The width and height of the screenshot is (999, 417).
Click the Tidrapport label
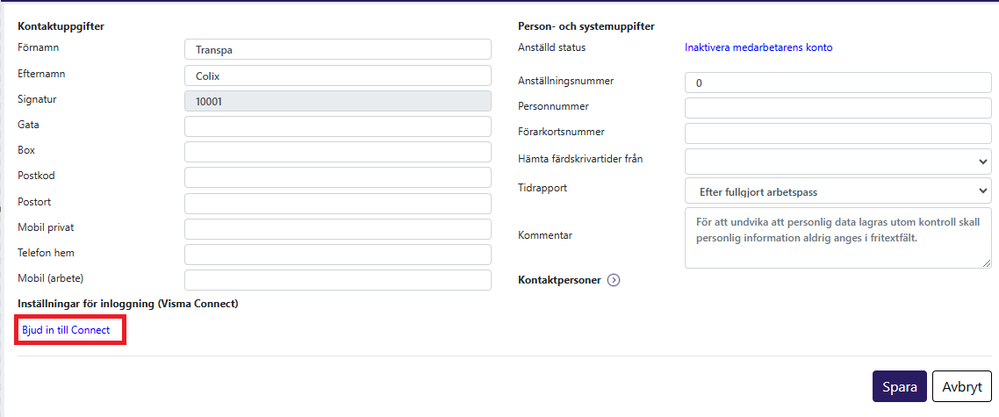[543, 188]
